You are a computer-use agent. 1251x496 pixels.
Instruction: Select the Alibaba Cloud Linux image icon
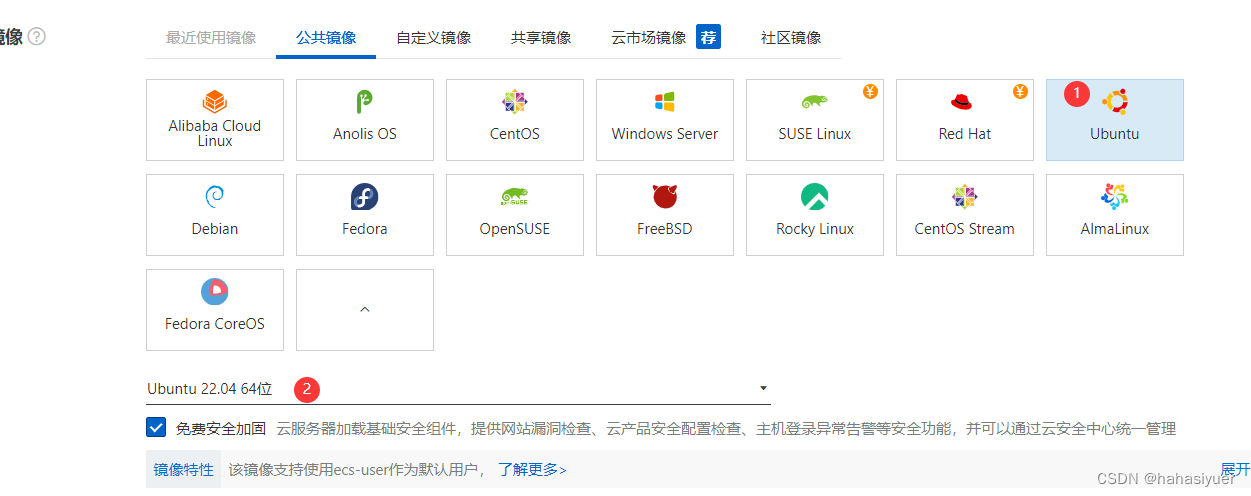(214, 101)
